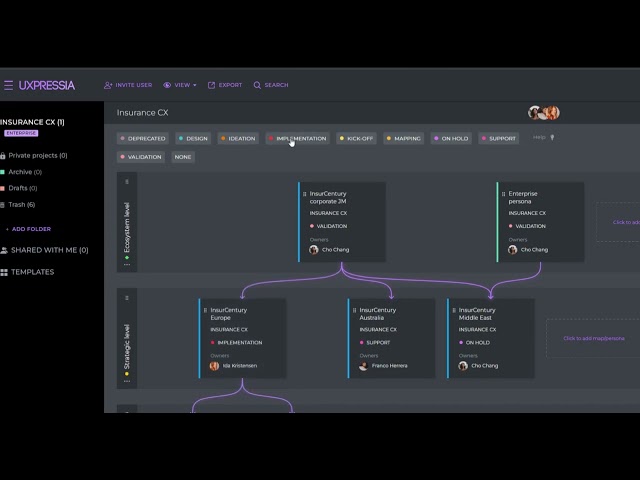Viewport: 640px width, 480px height.
Task: Select the None status filter
Action: 183,157
